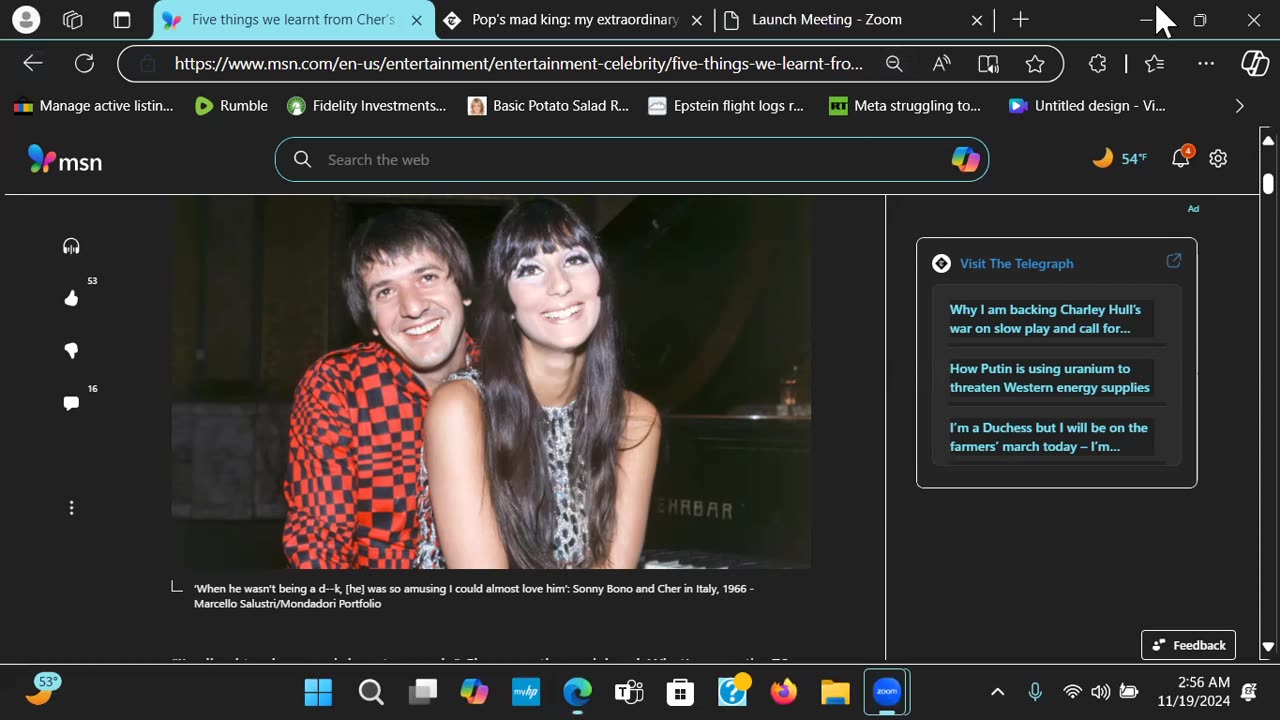
Task: Open the Workspaces icon
Action: point(72,19)
